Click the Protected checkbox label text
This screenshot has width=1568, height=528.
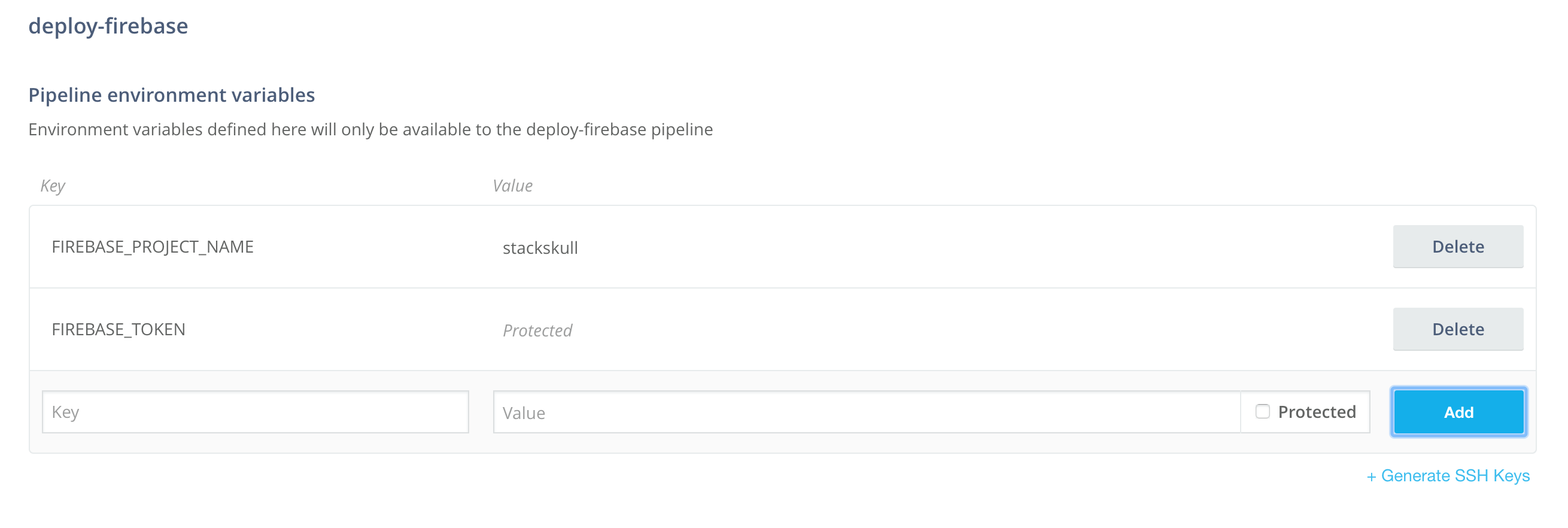pyautogui.click(x=1317, y=412)
